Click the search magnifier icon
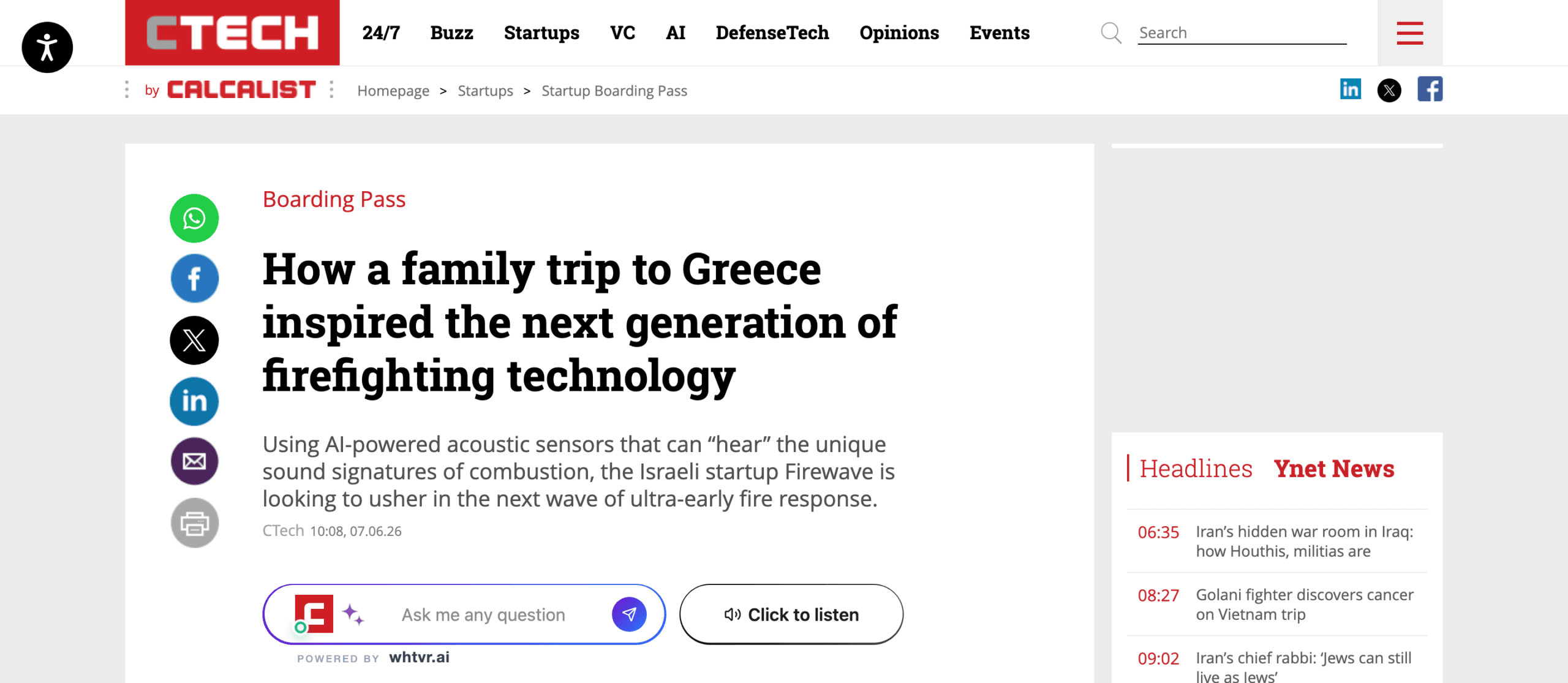 tap(1110, 32)
